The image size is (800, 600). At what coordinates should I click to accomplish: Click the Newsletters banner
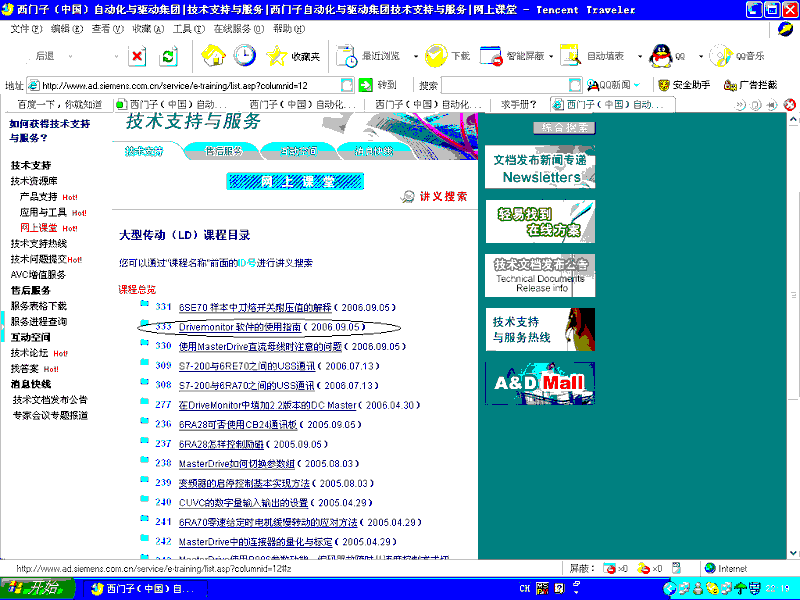point(540,167)
